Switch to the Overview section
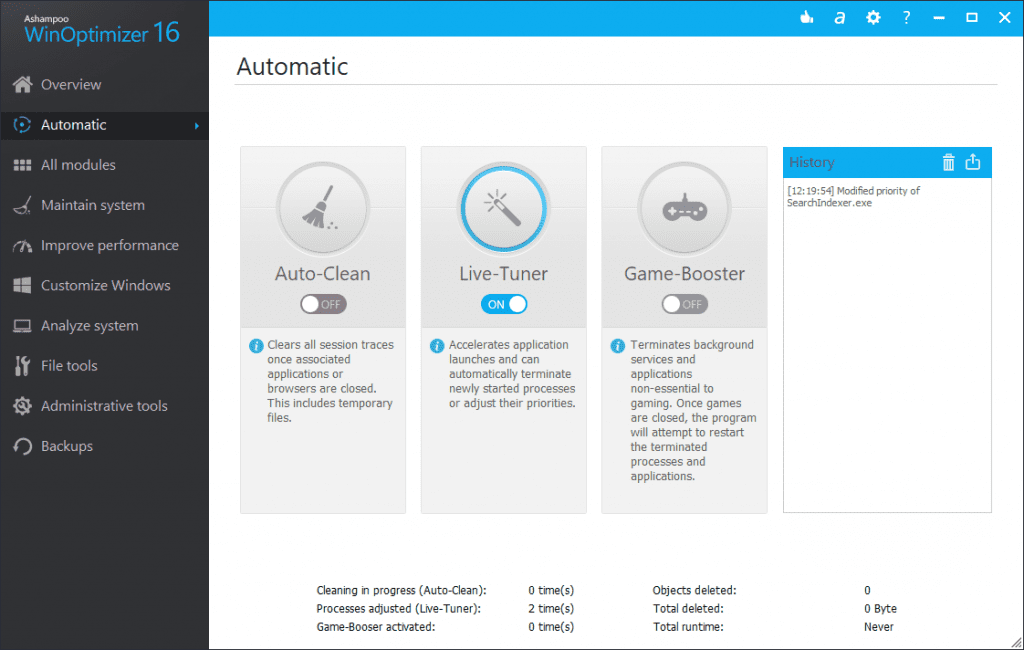This screenshot has width=1024, height=650. click(70, 85)
